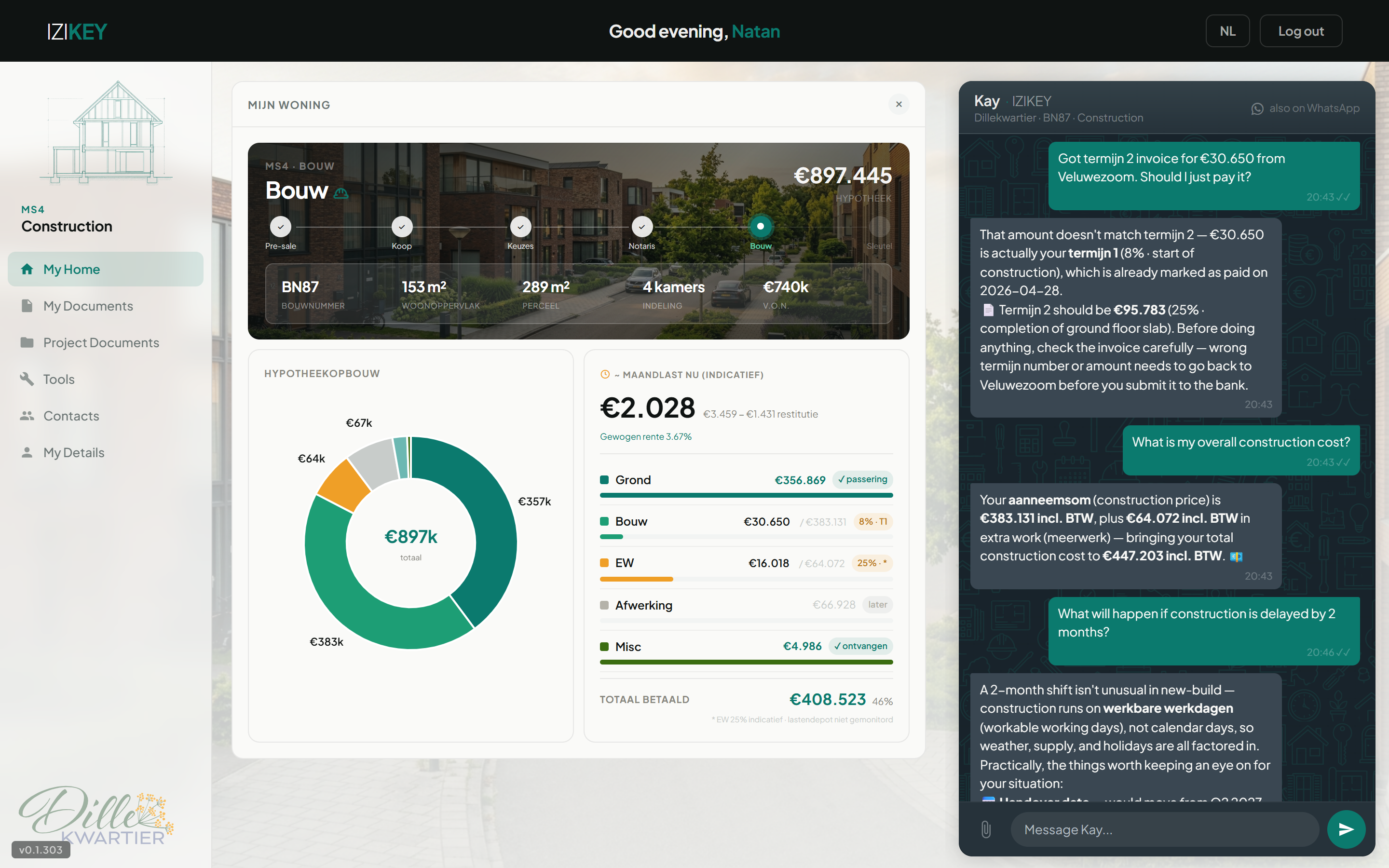This screenshot has height=868, width=1389.
Task: Click the €408.523 totaal betaald amount
Action: click(828, 699)
